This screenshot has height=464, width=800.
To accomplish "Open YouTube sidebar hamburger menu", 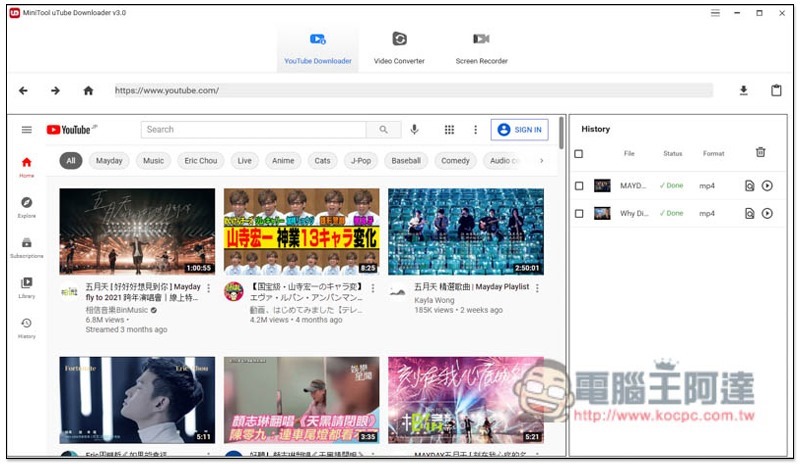I will point(27,130).
